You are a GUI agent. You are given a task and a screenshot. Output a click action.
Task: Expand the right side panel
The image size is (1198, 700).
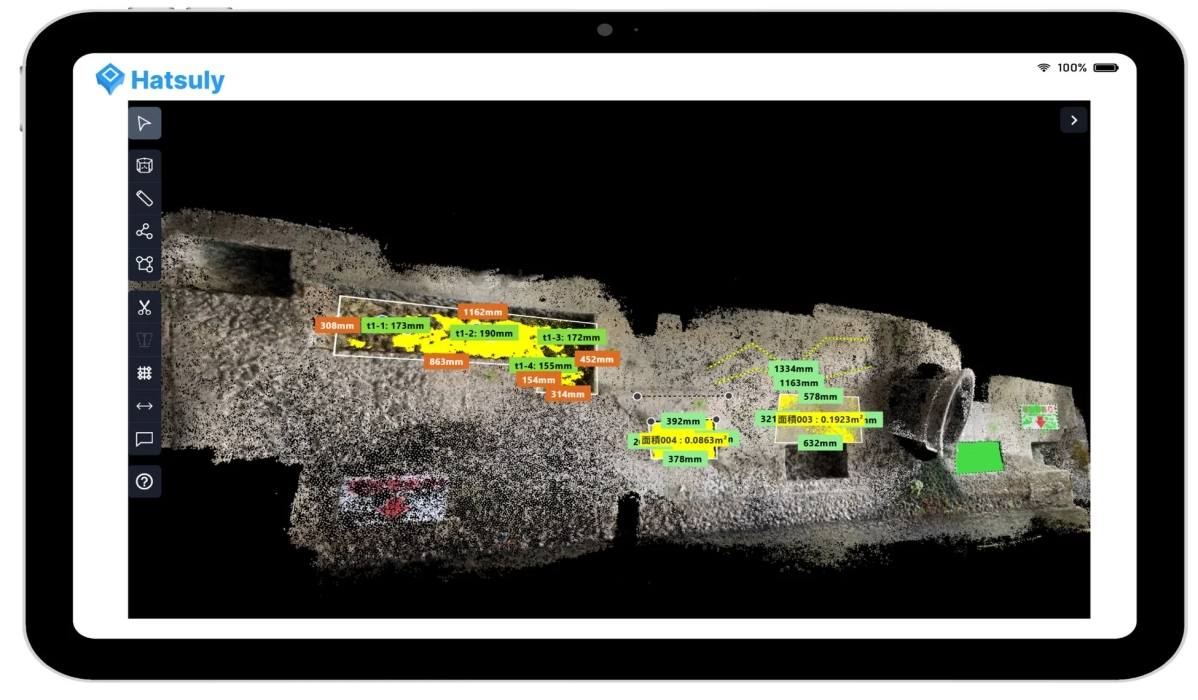point(1073,120)
